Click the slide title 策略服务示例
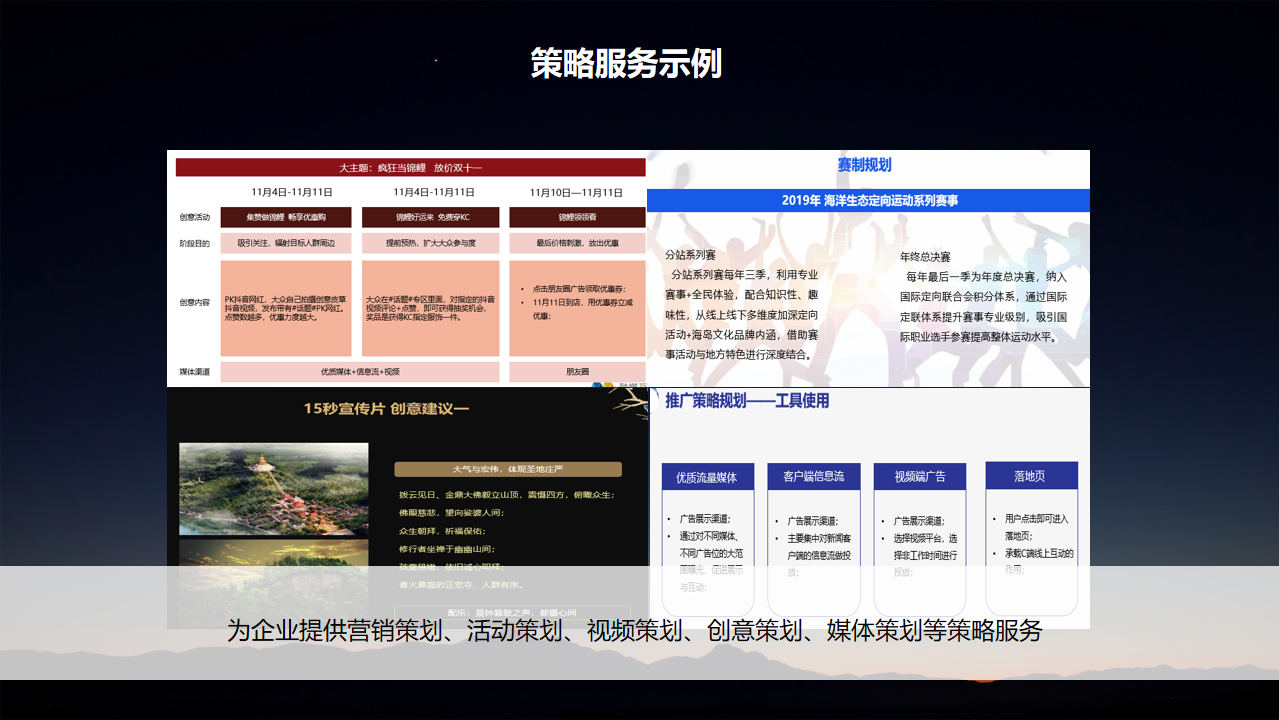The width and height of the screenshot is (1279, 720). [x=626, y=63]
